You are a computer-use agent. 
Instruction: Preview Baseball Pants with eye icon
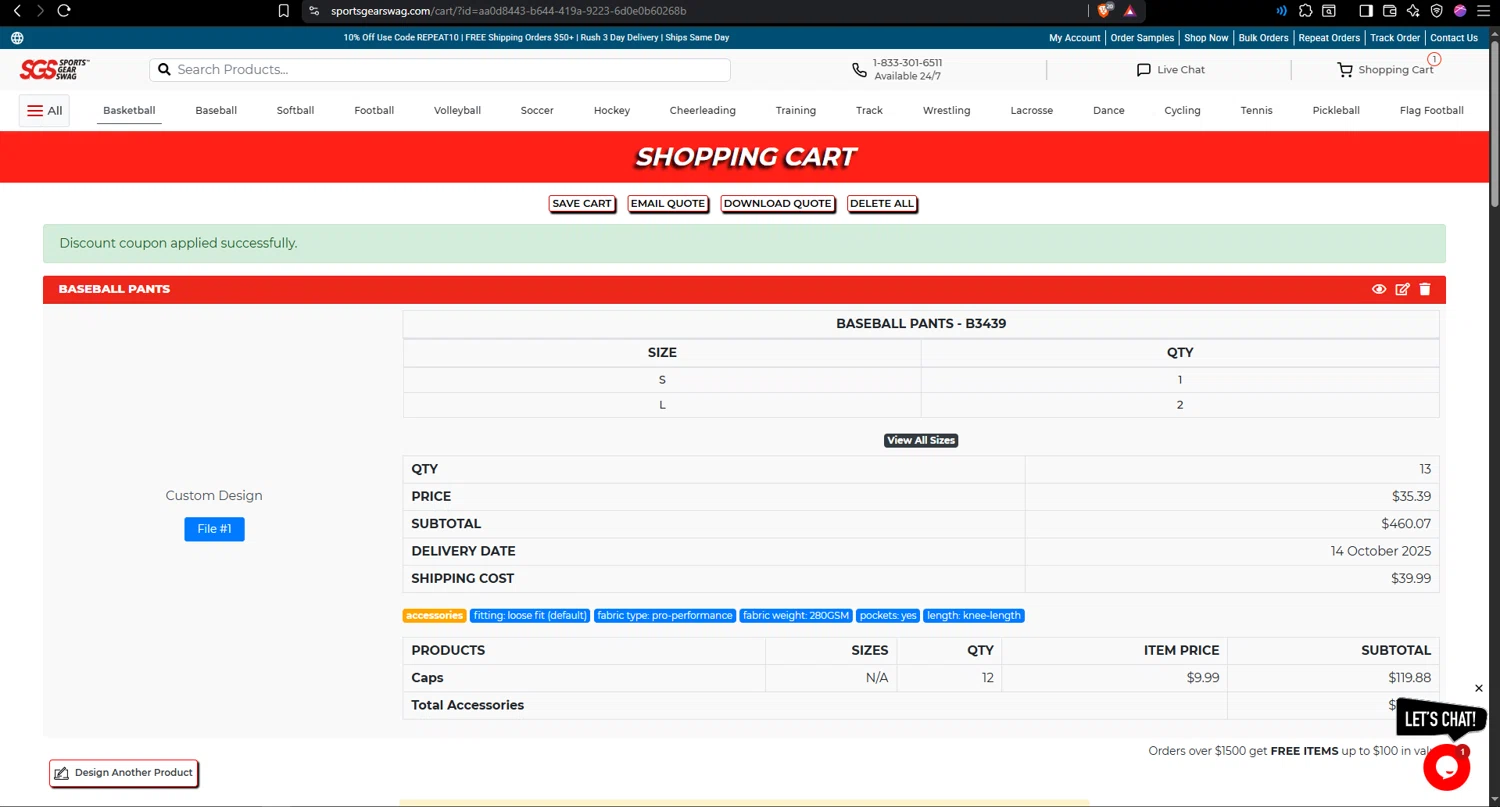[x=1379, y=289]
